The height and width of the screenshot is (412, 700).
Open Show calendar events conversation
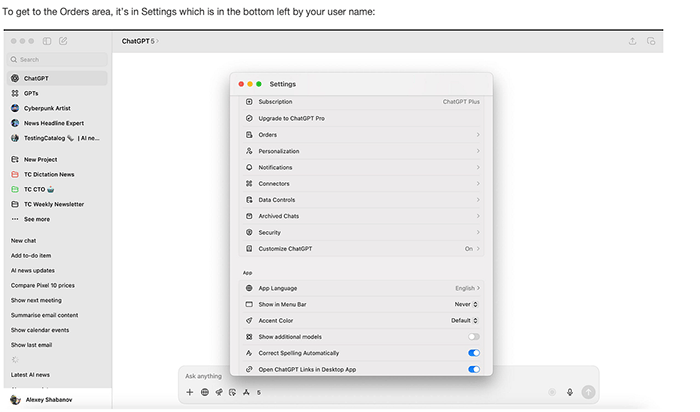click(x=40, y=330)
